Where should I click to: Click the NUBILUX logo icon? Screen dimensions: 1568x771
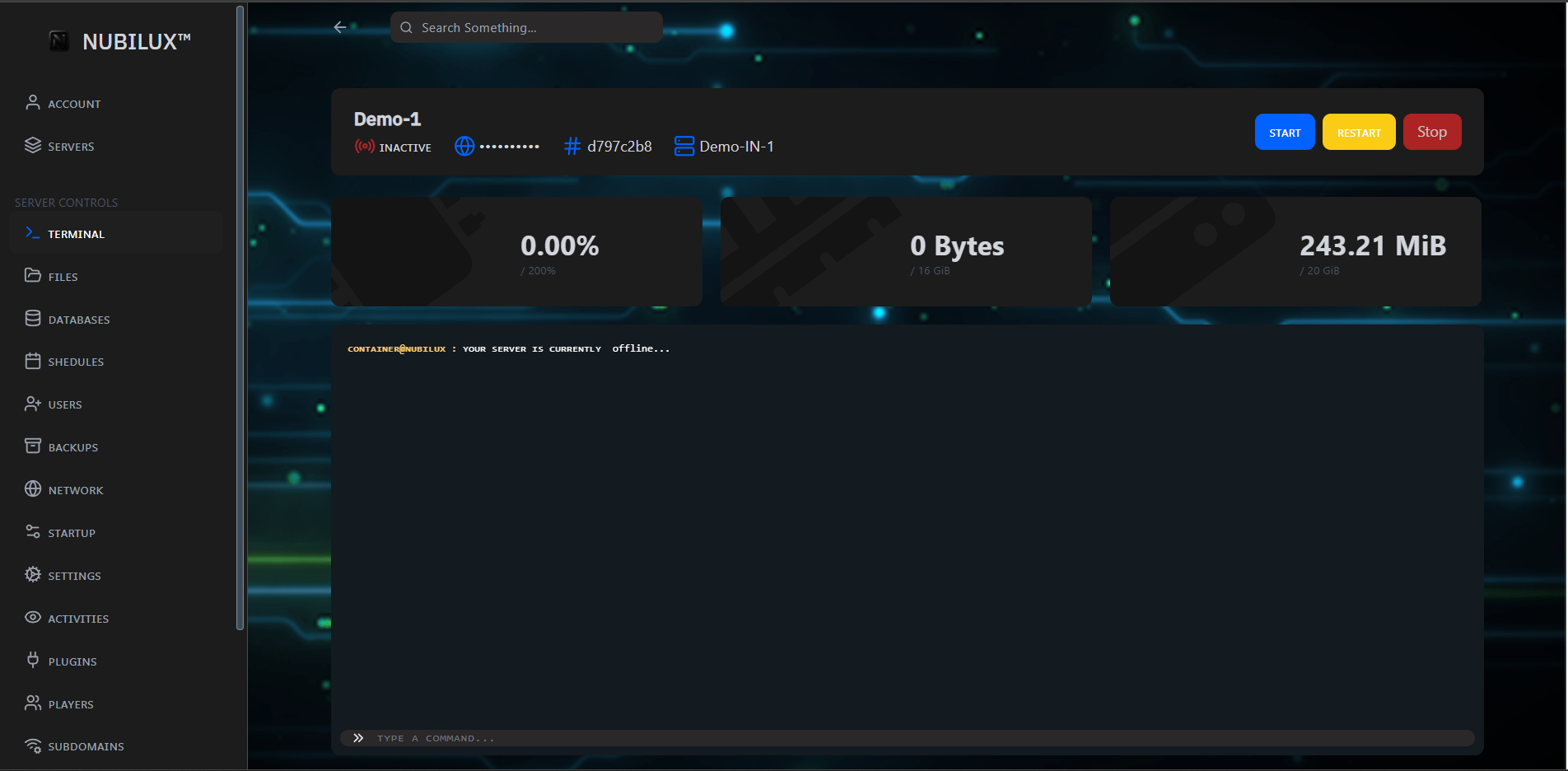59,41
